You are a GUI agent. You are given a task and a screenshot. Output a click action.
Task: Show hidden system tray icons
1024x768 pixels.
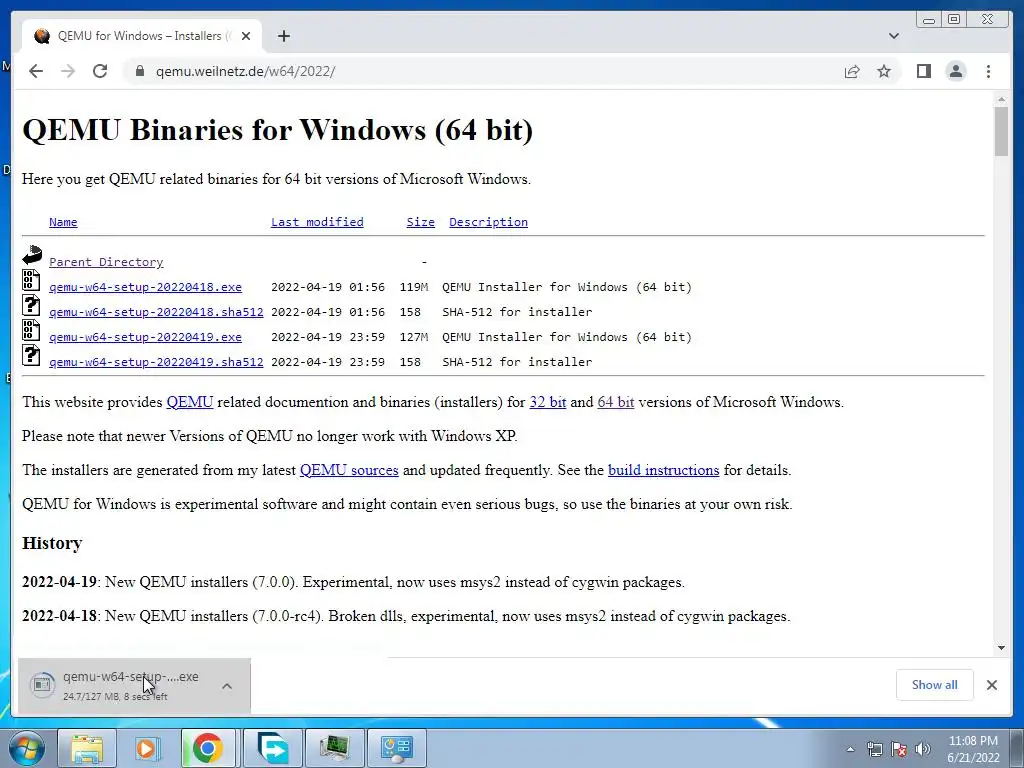point(850,749)
